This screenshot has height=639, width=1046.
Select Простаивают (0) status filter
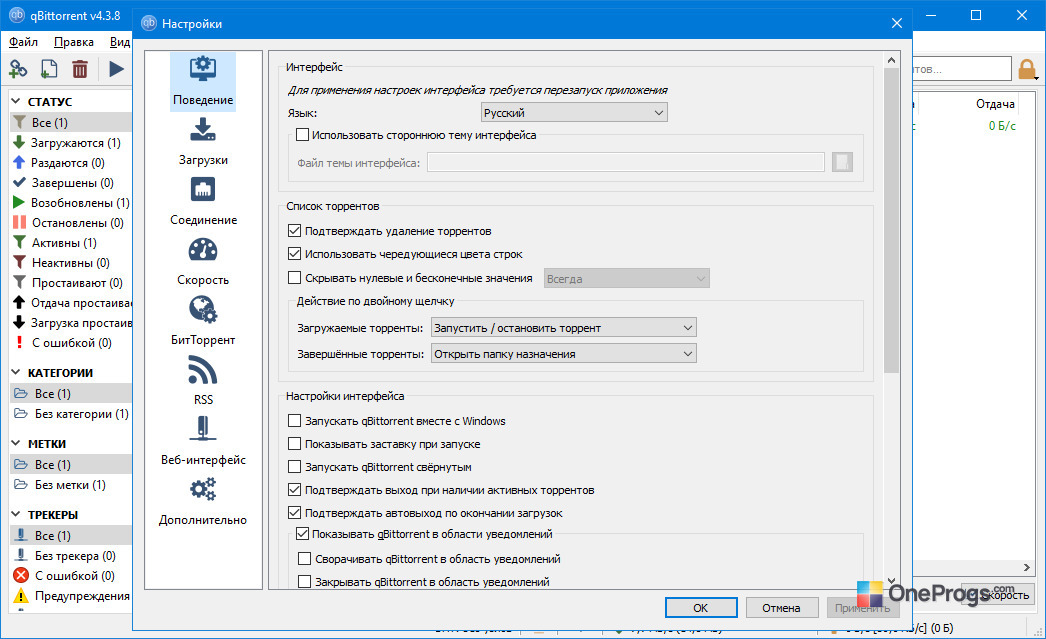pyautogui.click(x=71, y=283)
